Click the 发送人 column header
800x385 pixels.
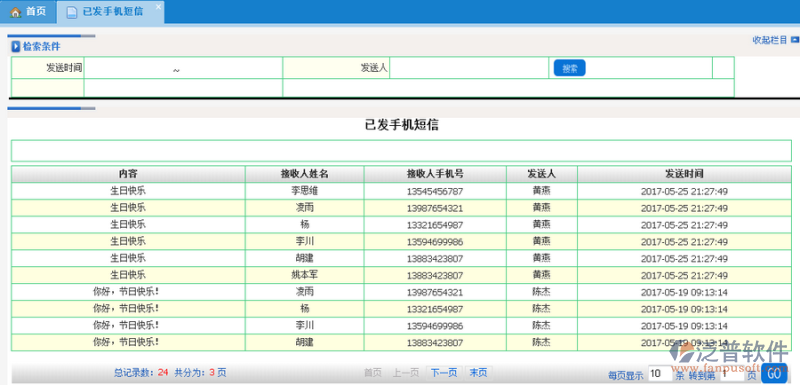[541, 174]
